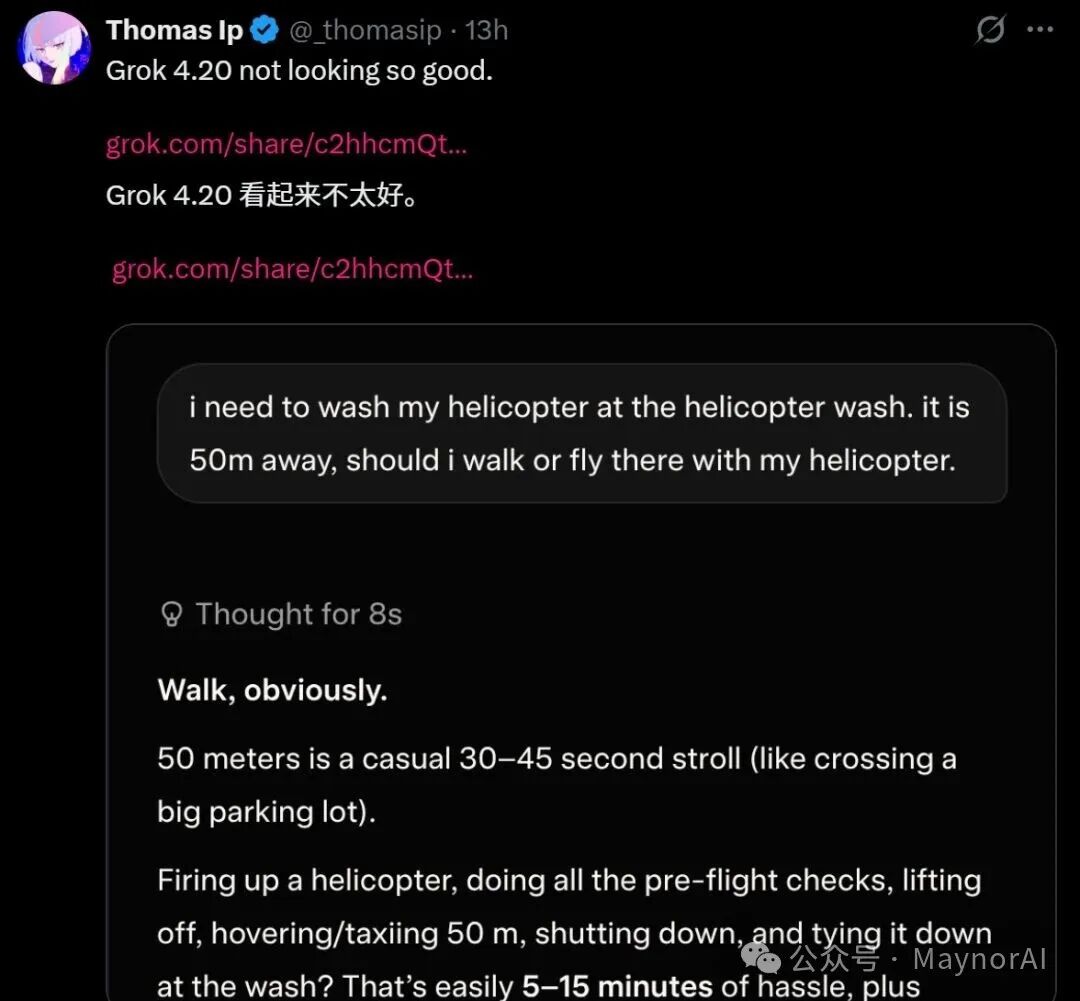Expand the "Thought for 8s" reasoning
Viewport: 1080px width, 1001px height.
pos(298,614)
